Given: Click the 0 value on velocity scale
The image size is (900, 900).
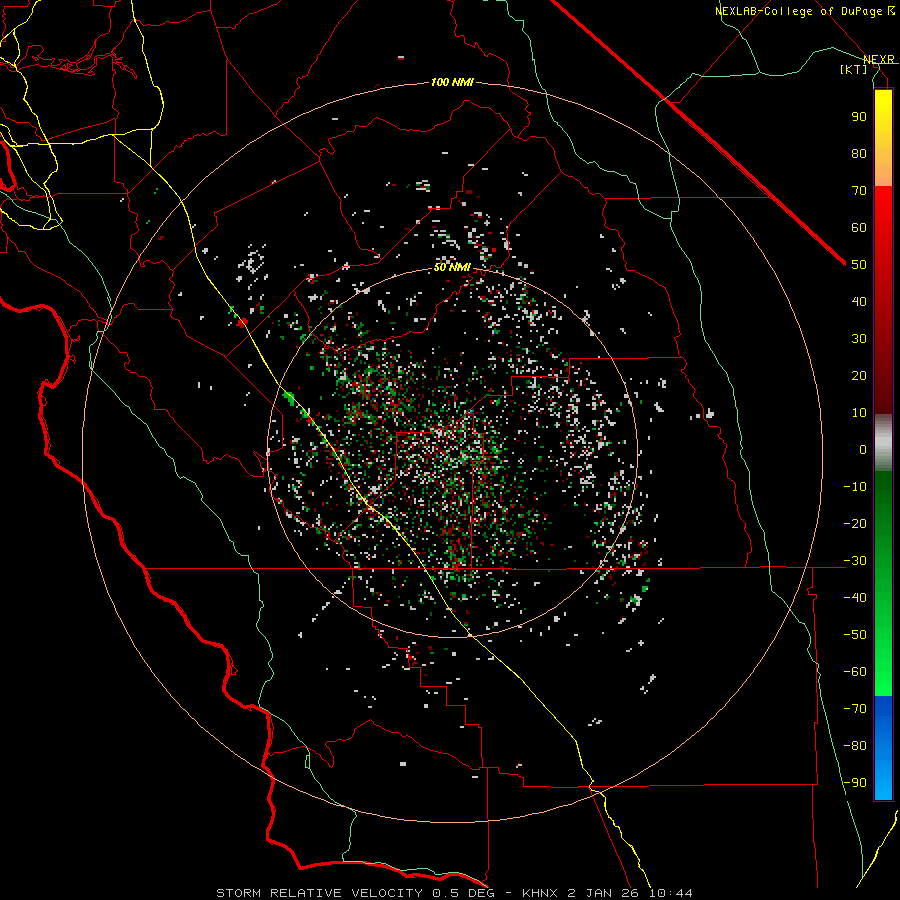Looking at the screenshot, I should pos(863,449).
